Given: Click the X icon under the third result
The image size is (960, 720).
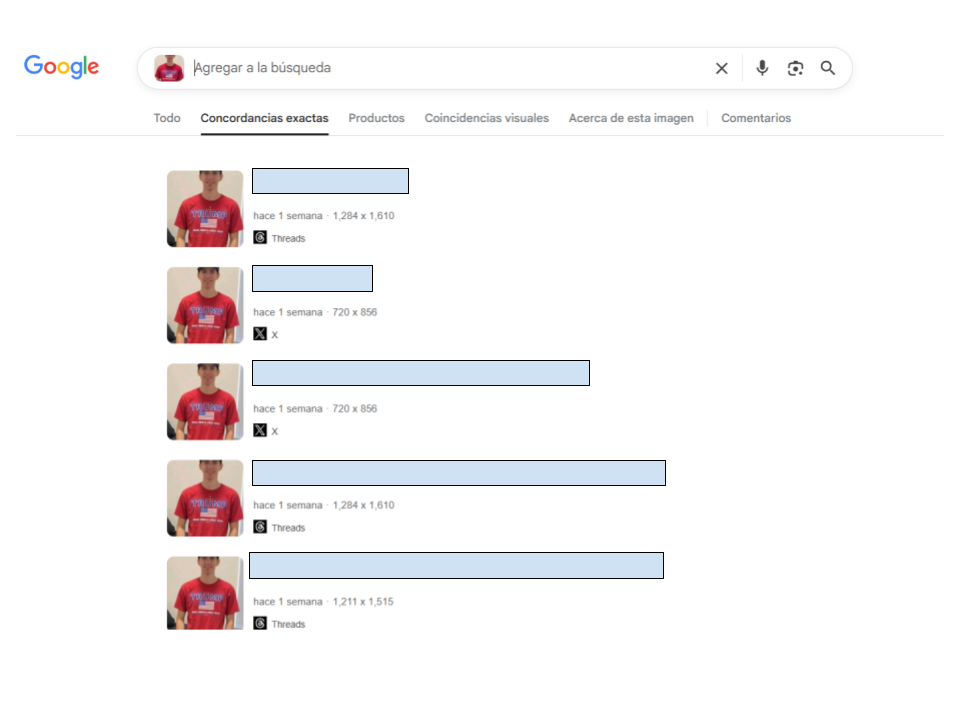Looking at the screenshot, I should tap(260, 430).
